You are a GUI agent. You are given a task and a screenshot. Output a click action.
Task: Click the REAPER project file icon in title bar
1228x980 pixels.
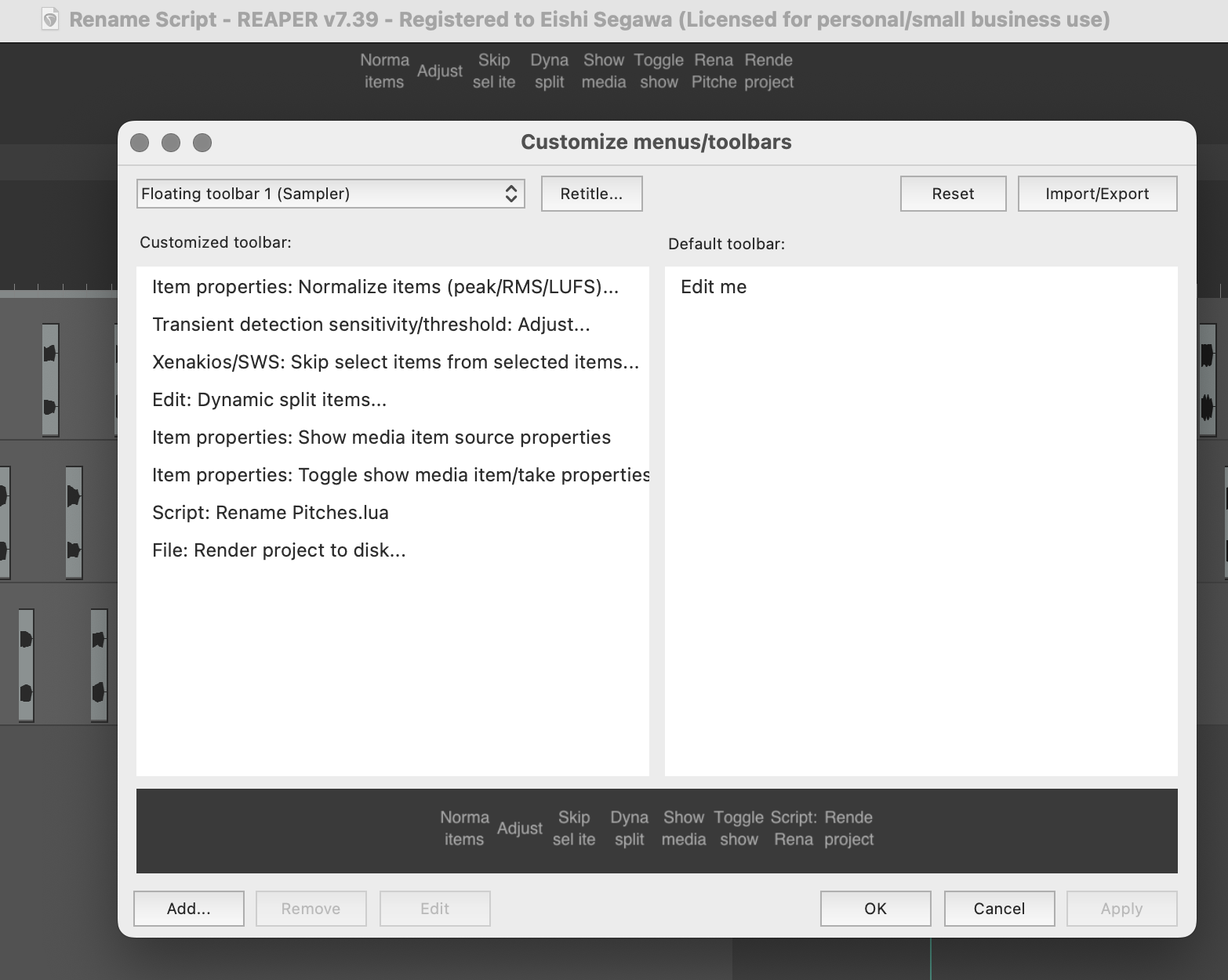click(x=50, y=20)
